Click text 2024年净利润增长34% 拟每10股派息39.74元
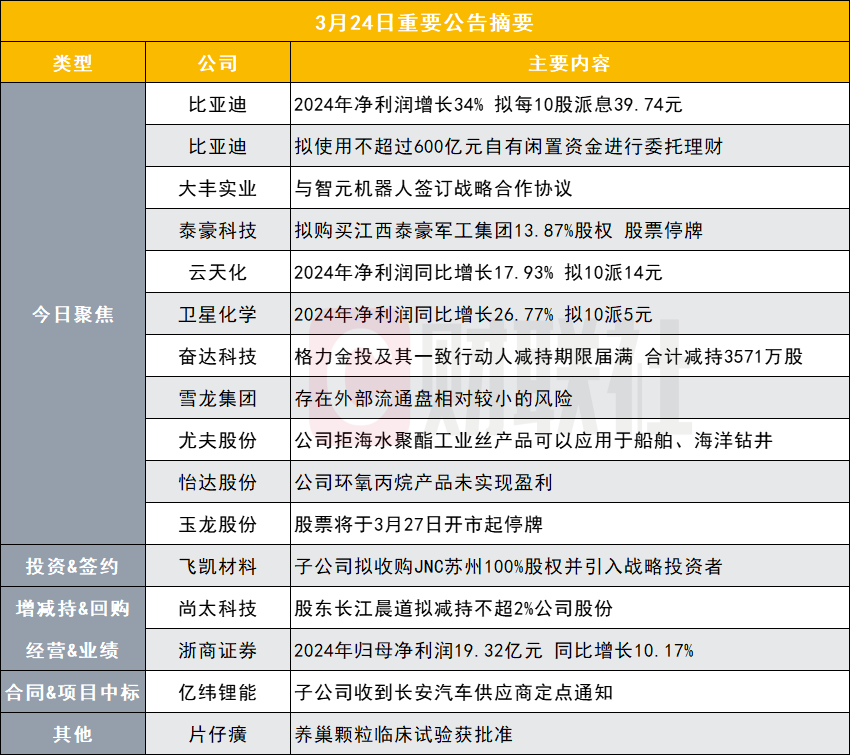The width and height of the screenshot is (850, 755). (488, 105)
